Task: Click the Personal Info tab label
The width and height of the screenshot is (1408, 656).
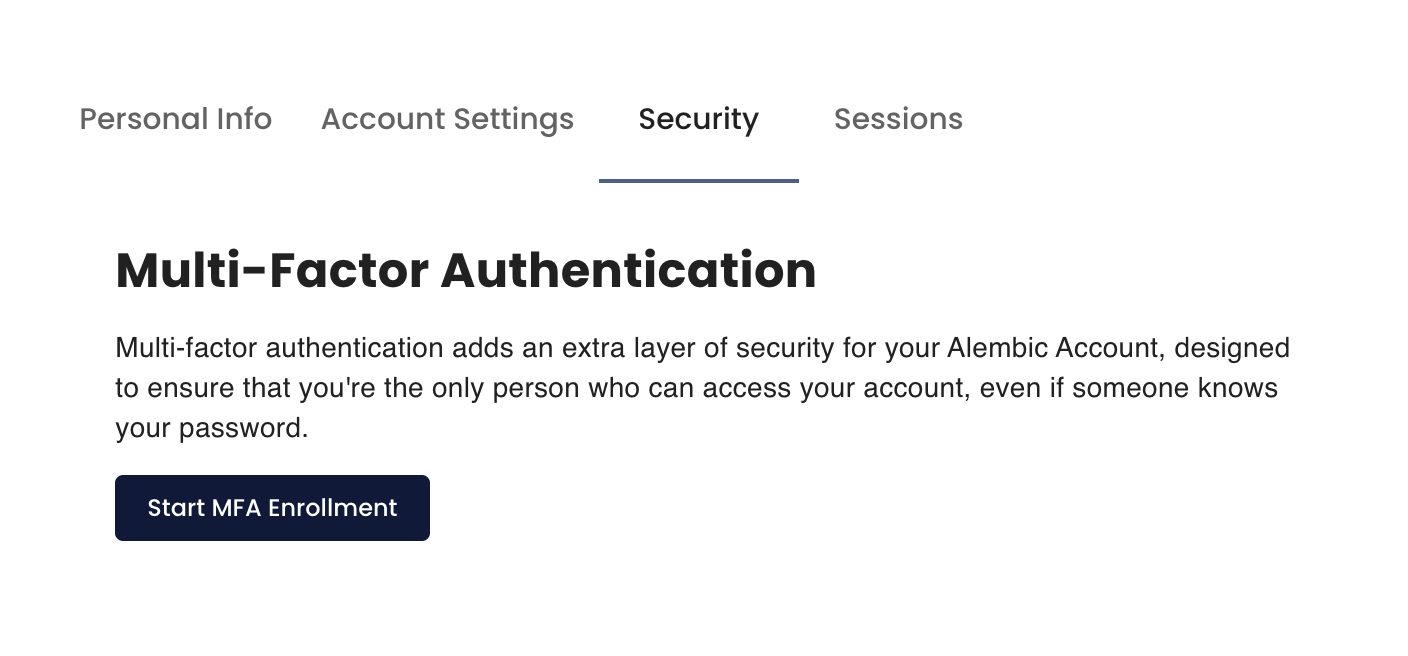Action: click(175, 119)
